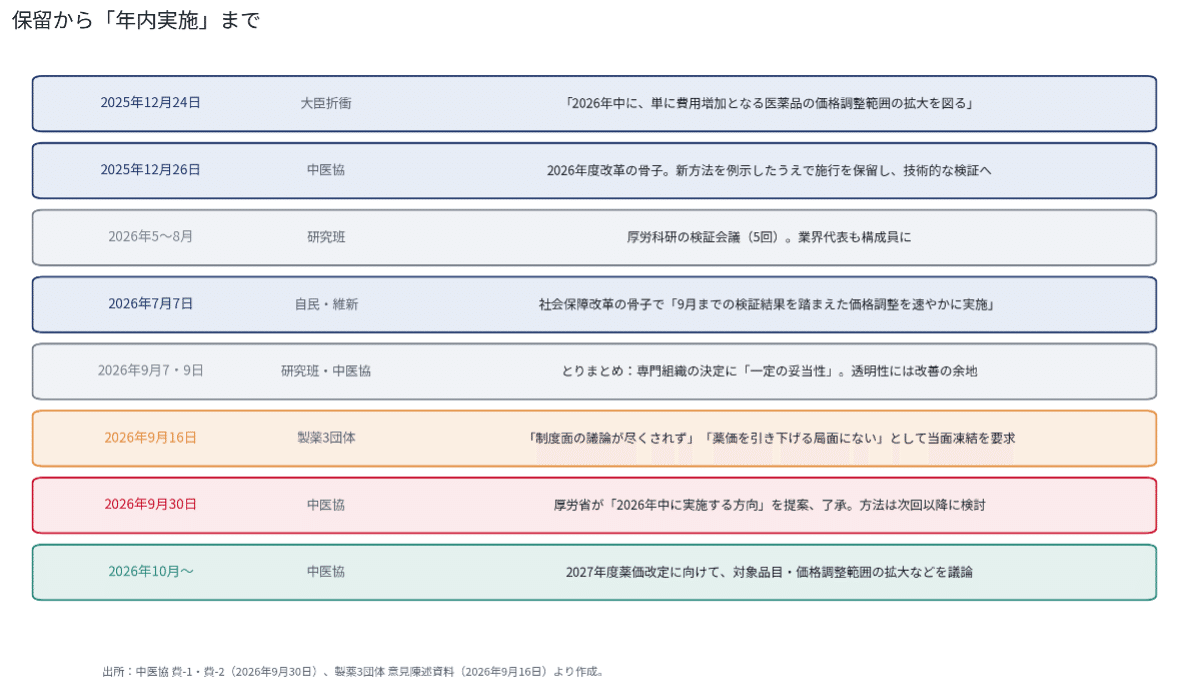Click the 研究班 label in 2026年5〜8月 row
Viewport: 1191px width, 691px height.
pyautogui.click(x=326, y=237)
